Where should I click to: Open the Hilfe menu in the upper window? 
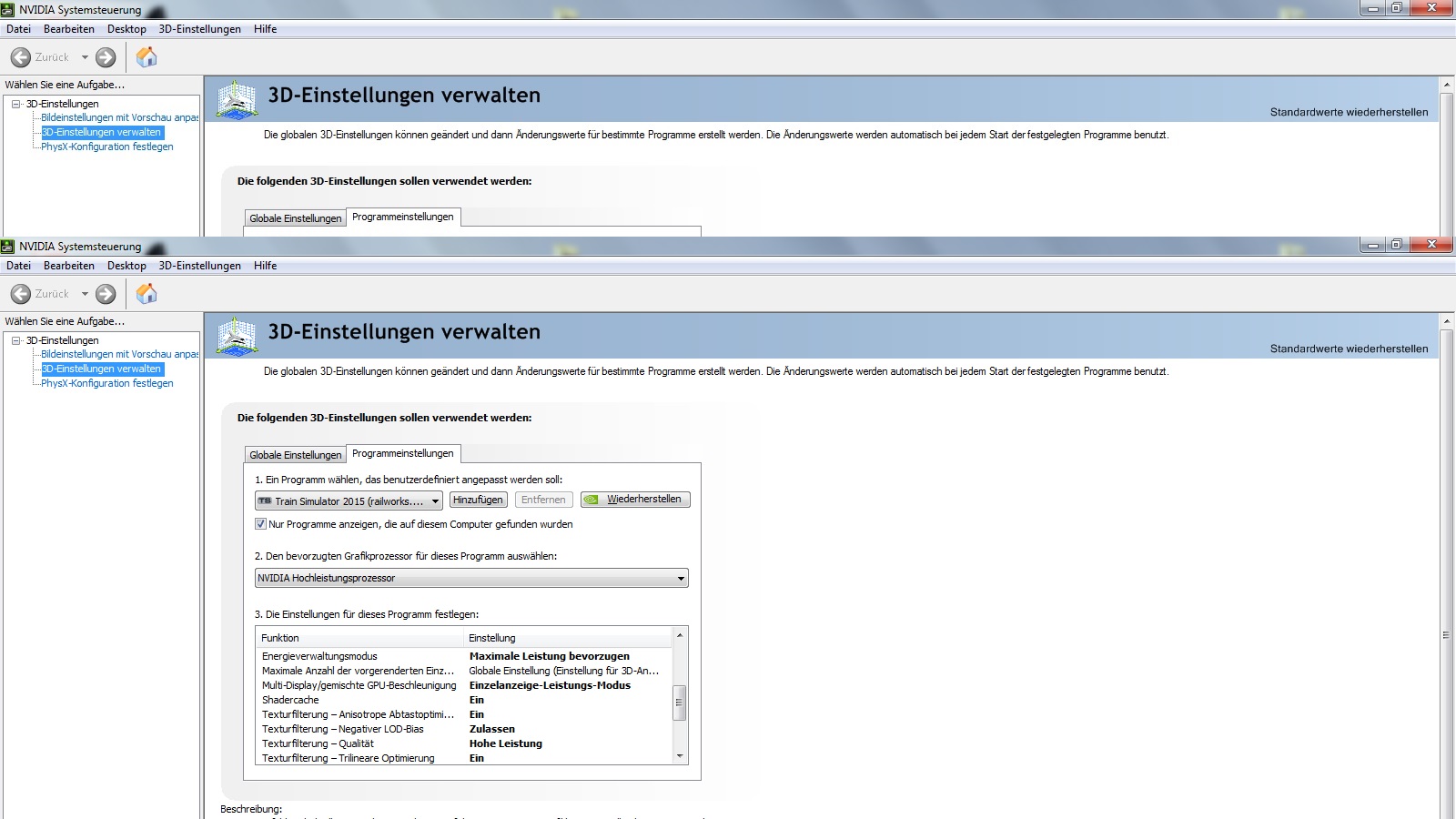tap(266, 29)
